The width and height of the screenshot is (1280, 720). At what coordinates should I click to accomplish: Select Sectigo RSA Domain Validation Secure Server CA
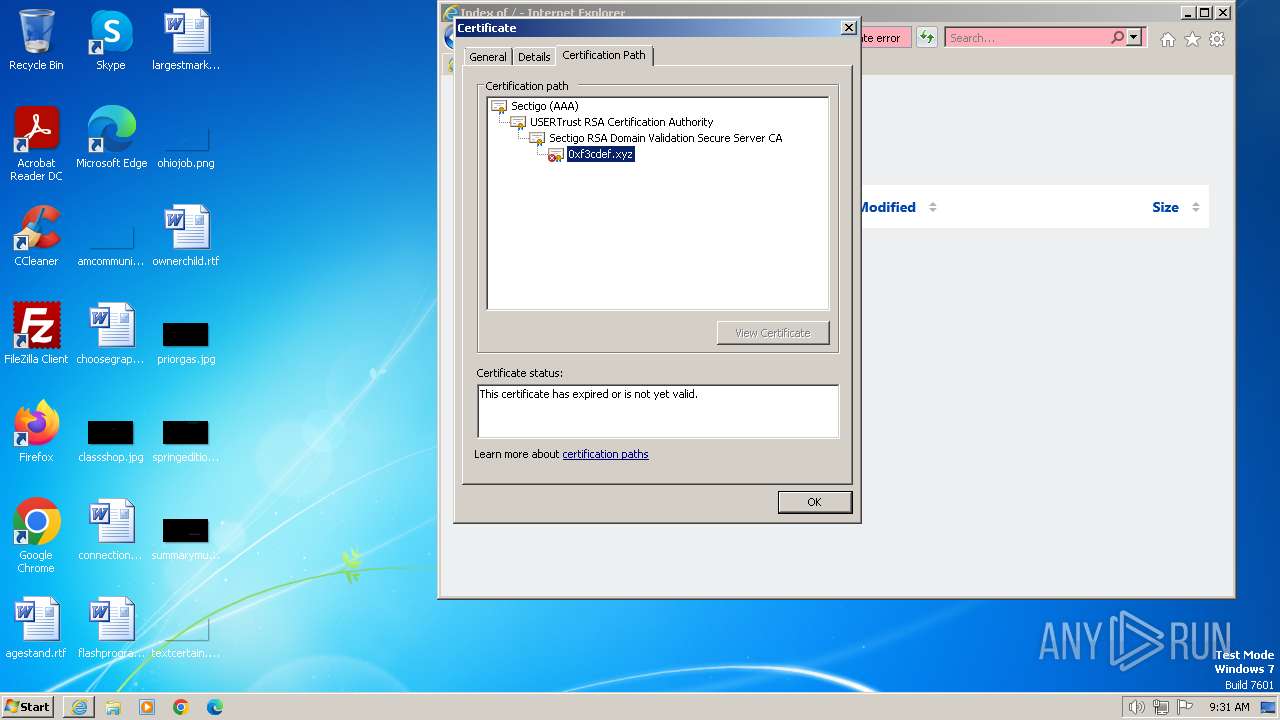(665, 138)
